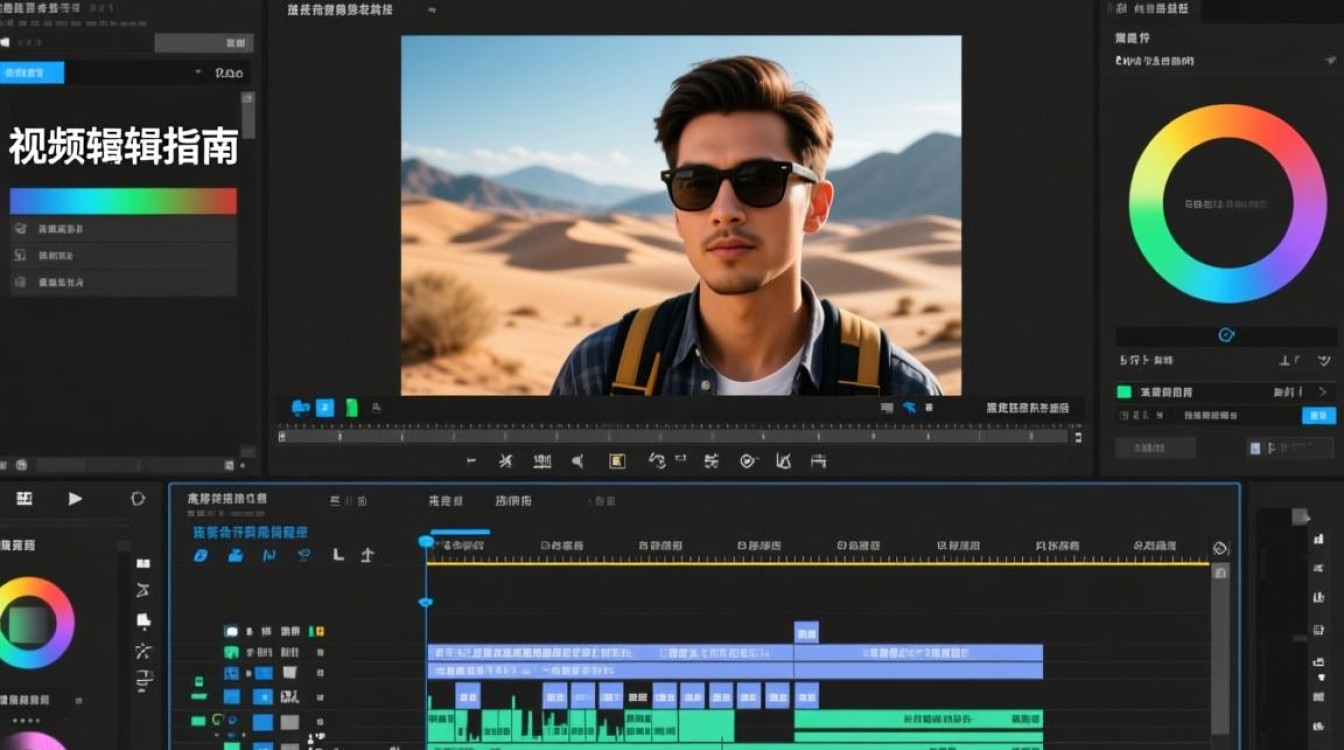The image size is (1344, 750).
Task: Click the circular target icon in the preview toolbar
Action: click(748, 461)
